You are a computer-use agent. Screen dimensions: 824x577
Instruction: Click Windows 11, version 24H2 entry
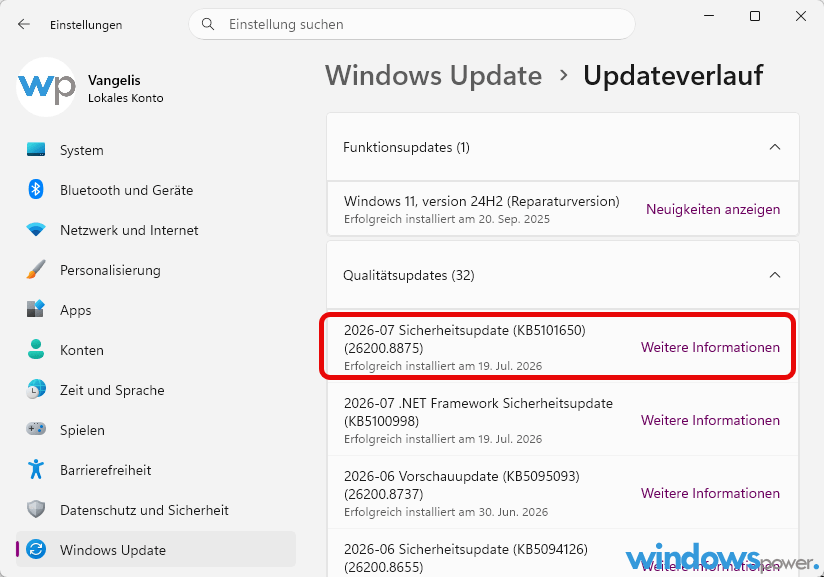coord(563,209)
